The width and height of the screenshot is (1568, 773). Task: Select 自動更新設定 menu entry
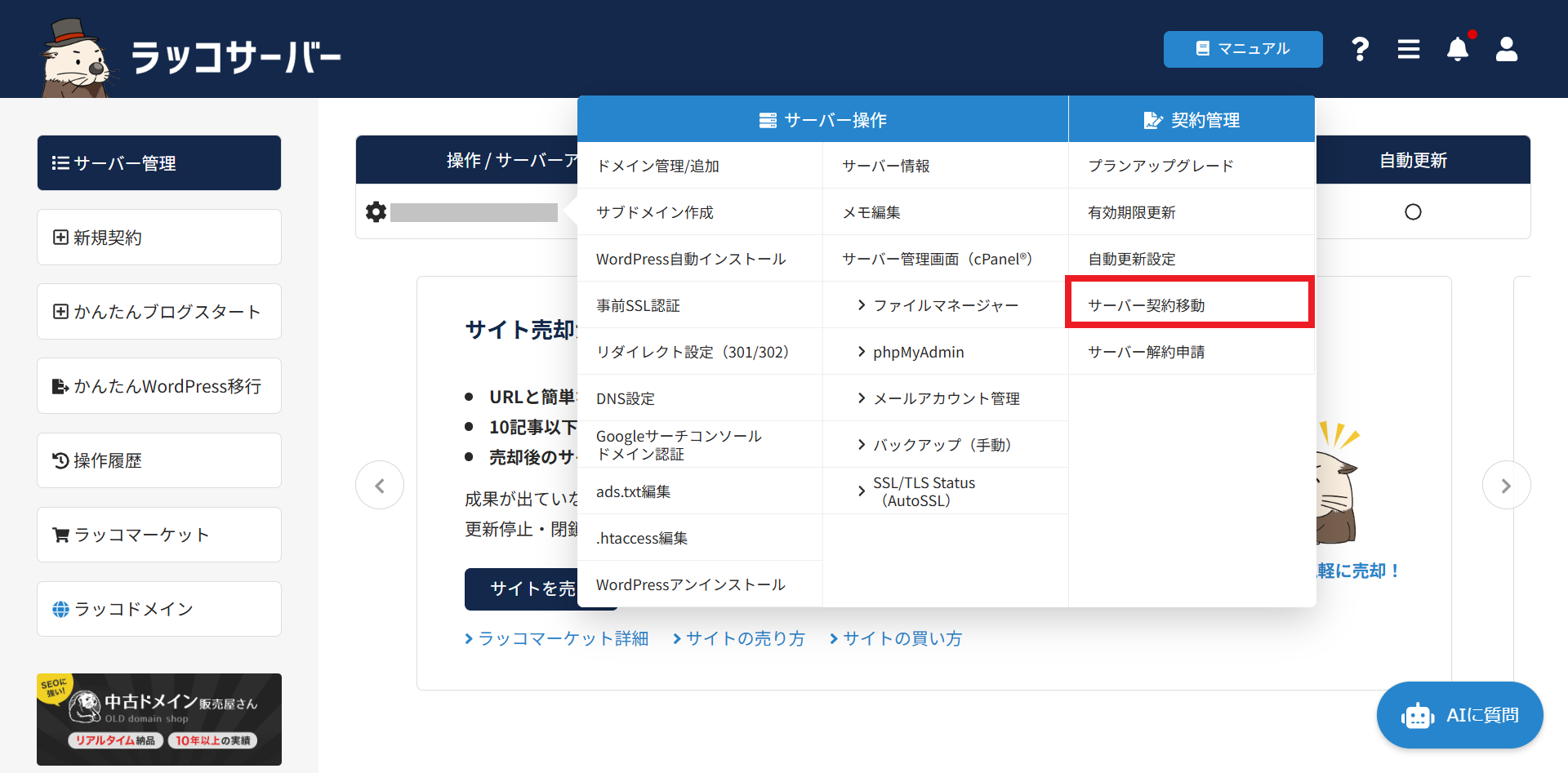(x=1192, y=259)
